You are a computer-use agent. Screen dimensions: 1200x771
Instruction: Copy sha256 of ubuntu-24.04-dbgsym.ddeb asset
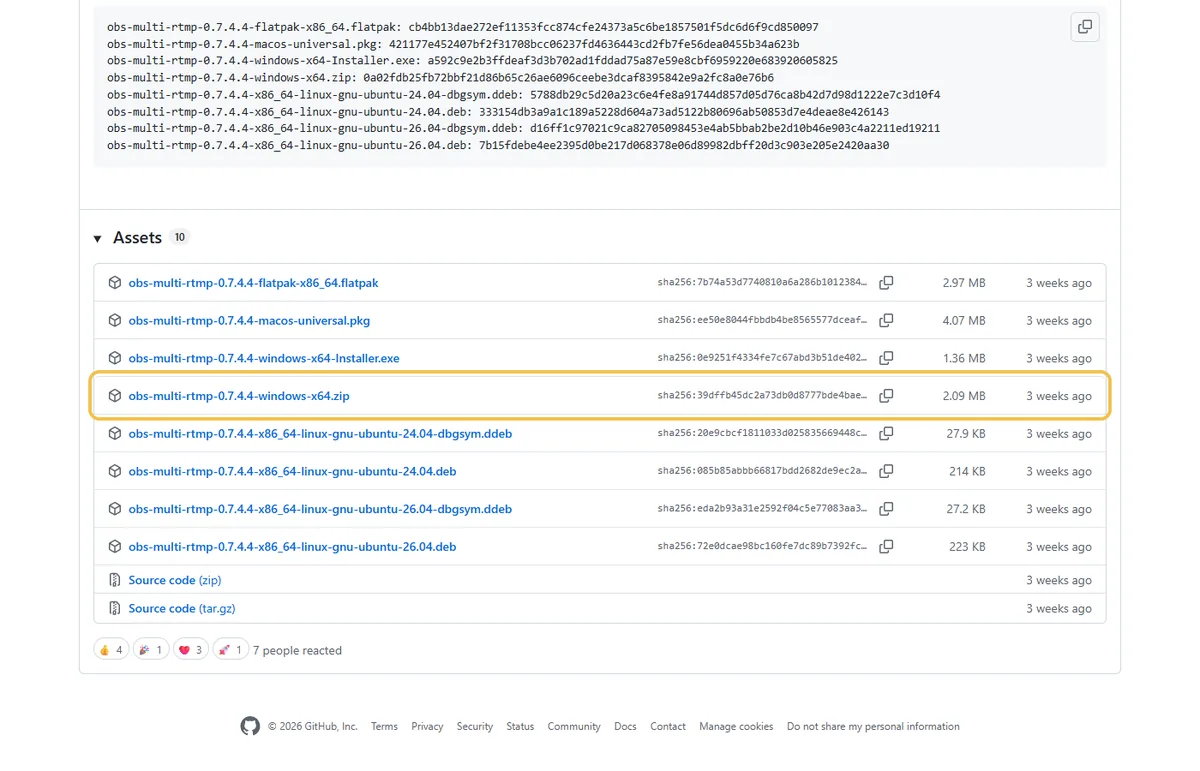(886, 434)
